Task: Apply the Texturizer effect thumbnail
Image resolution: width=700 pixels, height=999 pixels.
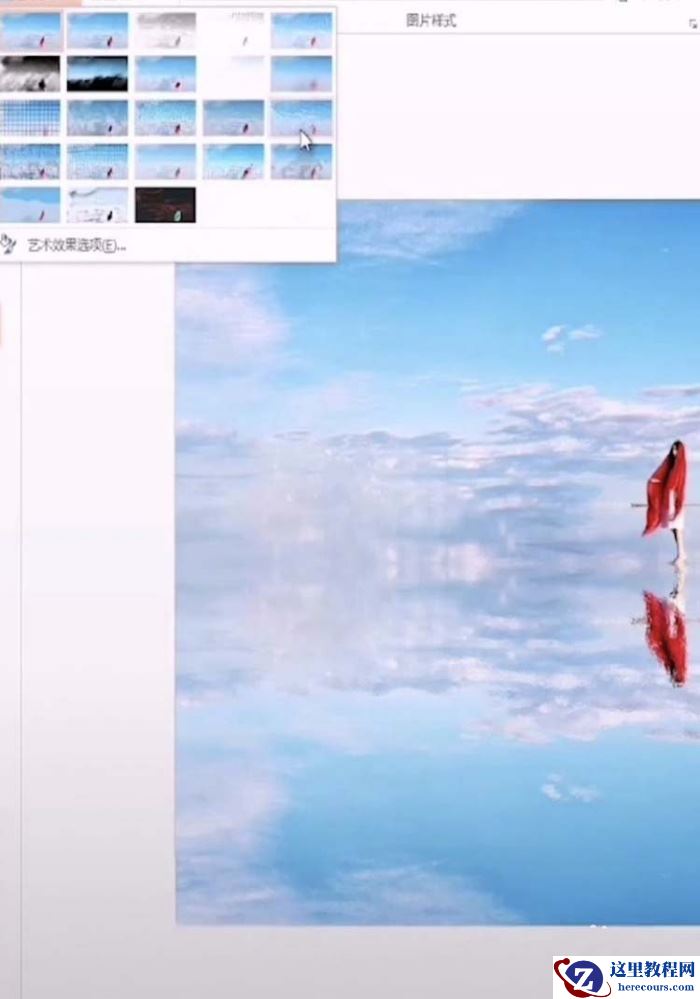Action: coord(97,161)
